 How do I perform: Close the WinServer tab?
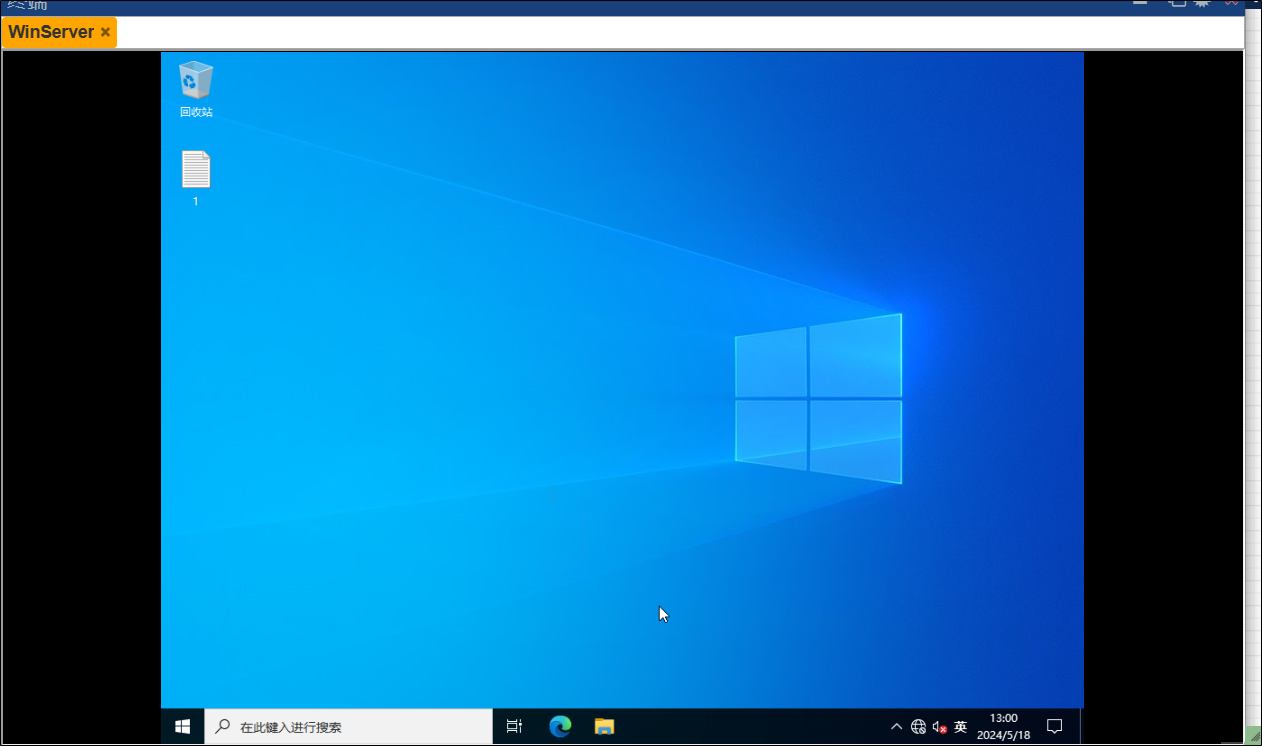click(x=105, y=32)
